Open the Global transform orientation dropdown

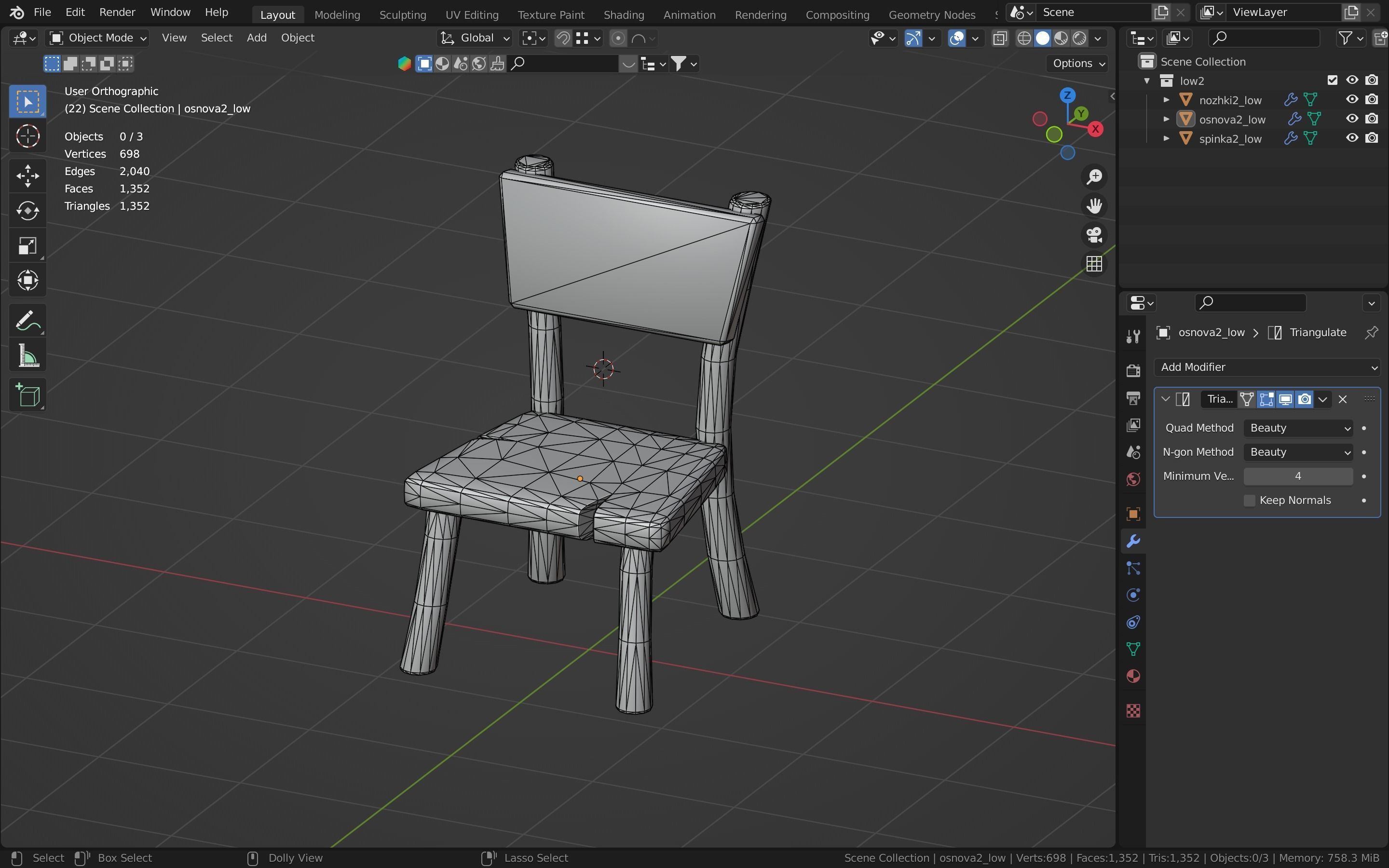474,38
